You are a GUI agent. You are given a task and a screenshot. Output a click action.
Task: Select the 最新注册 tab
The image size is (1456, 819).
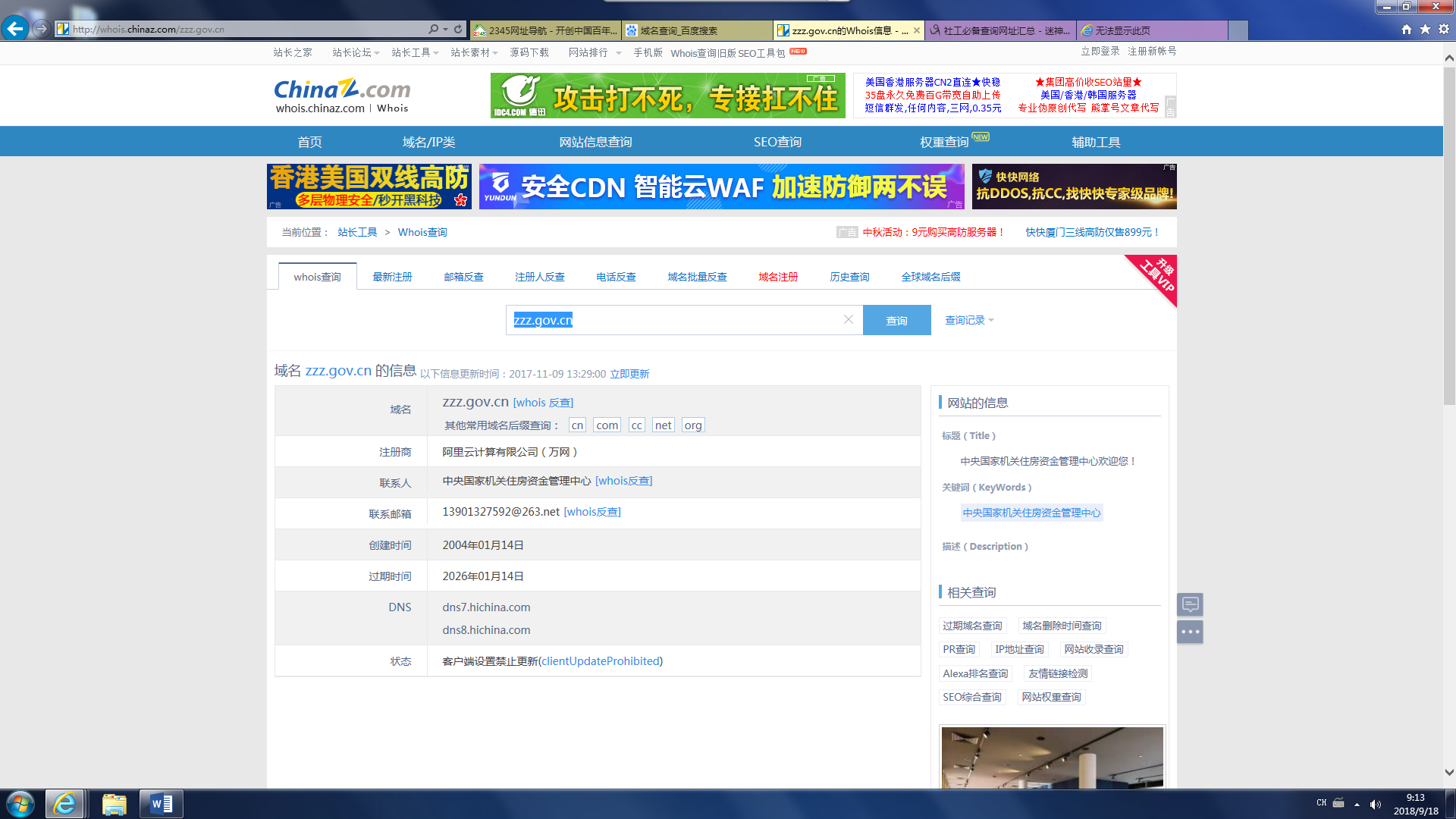pos(392,277)
